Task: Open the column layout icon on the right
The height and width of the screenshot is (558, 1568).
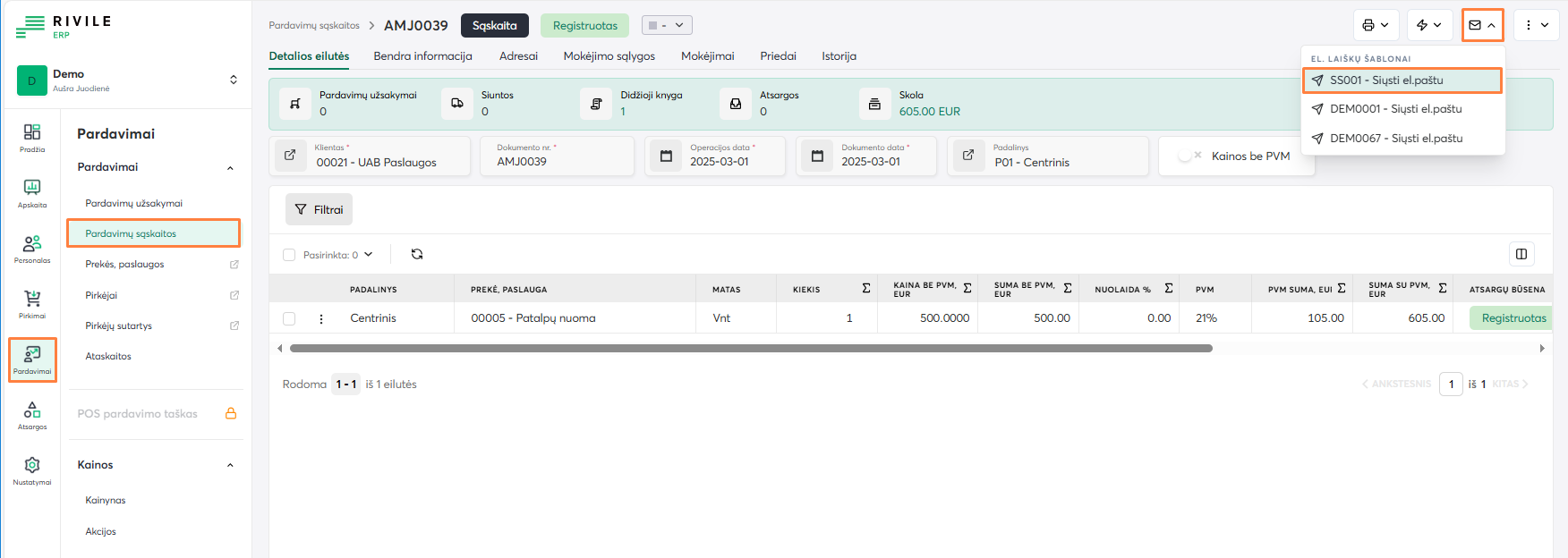Action: click(1521, 254)
